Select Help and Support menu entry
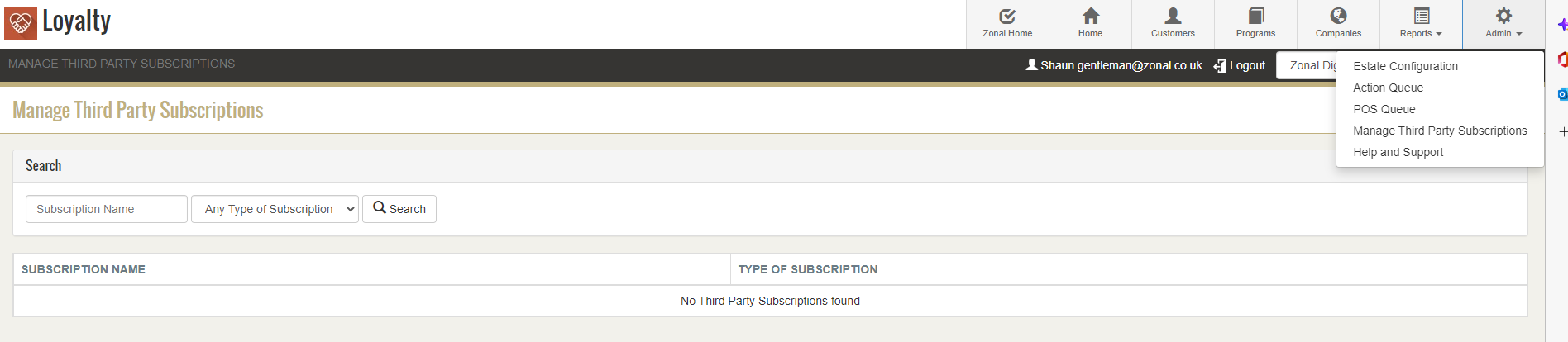The image size is (1568, 342). point(1398,152)
